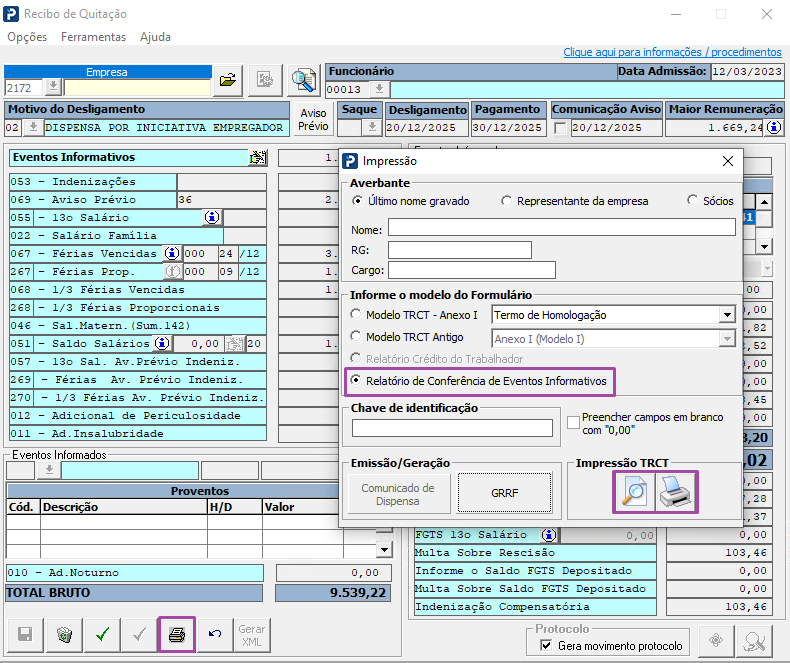
Task: Click the Gerar XML button
Action: click(251, 635)
